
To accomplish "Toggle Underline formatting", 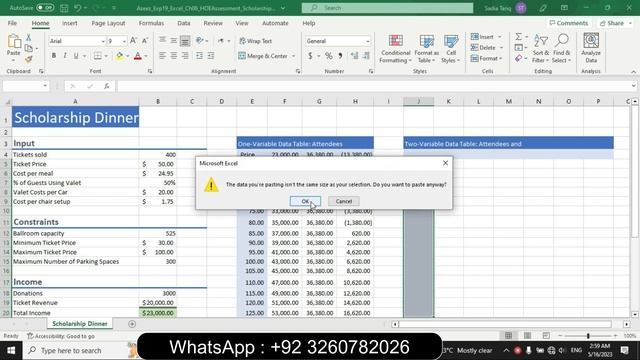I will tap(76, 56).
